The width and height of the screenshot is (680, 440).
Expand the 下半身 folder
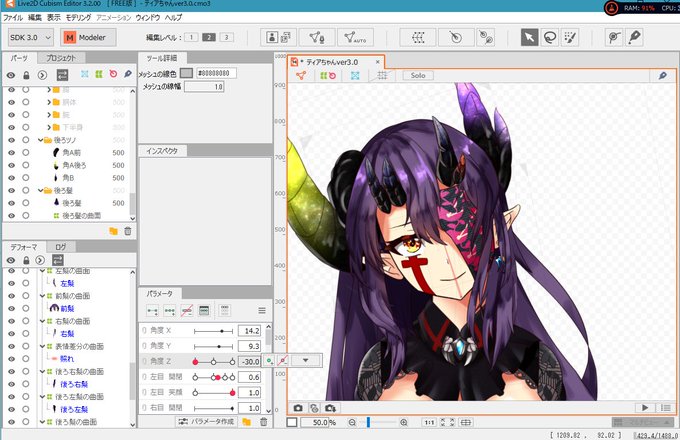[49, 127]
